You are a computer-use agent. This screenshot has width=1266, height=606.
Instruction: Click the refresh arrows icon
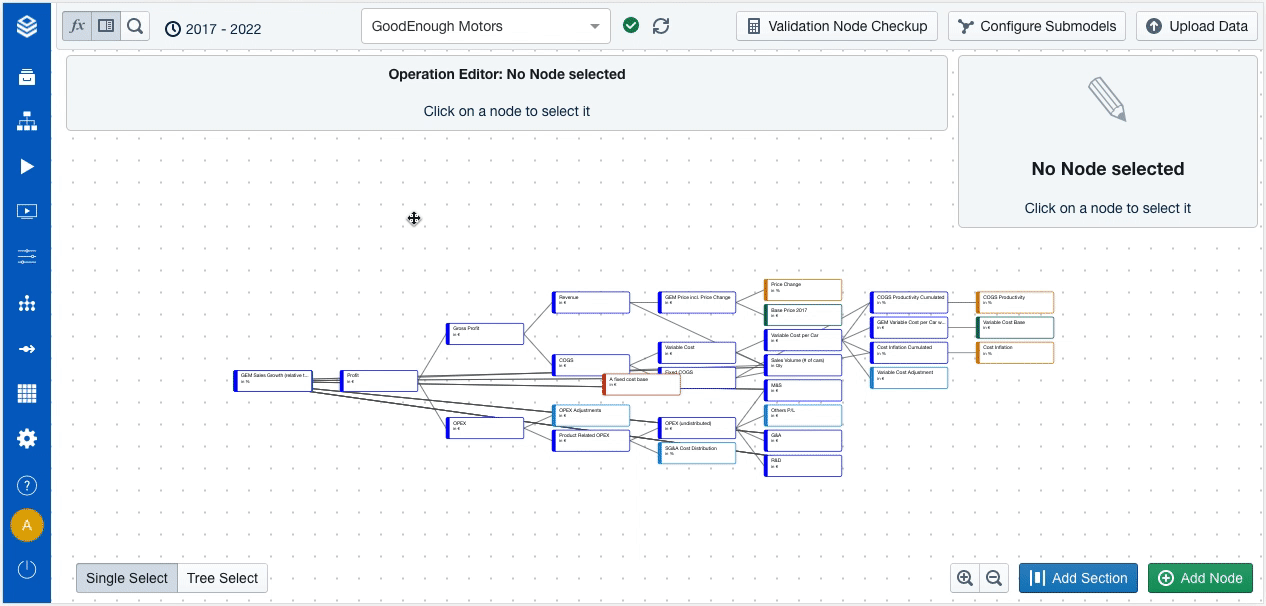pyautogui.click(x=661, y=26)
